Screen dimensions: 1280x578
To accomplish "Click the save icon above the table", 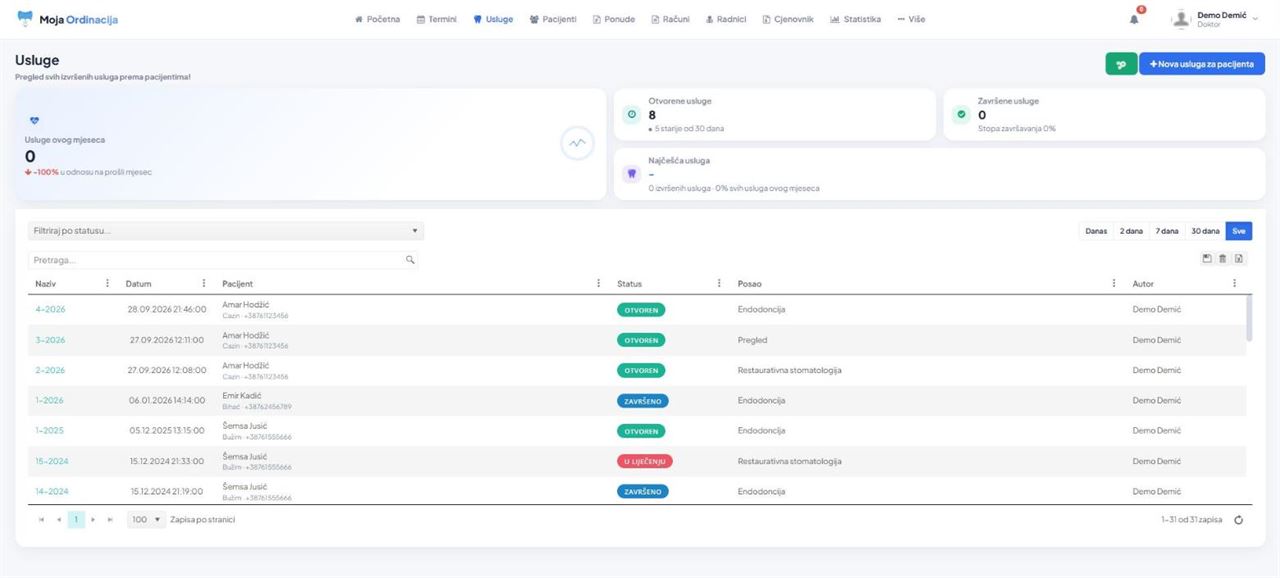I will pos(1207,258).
